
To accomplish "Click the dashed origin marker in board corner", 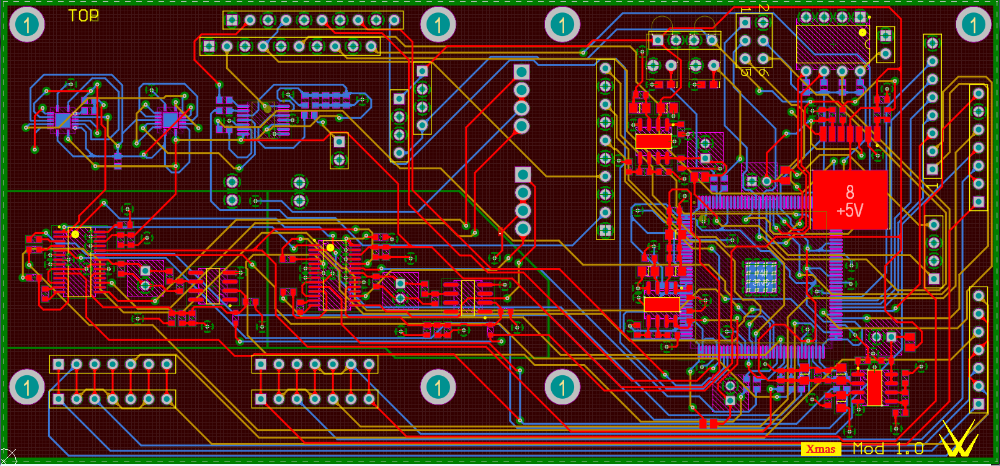I will point(9,457).
